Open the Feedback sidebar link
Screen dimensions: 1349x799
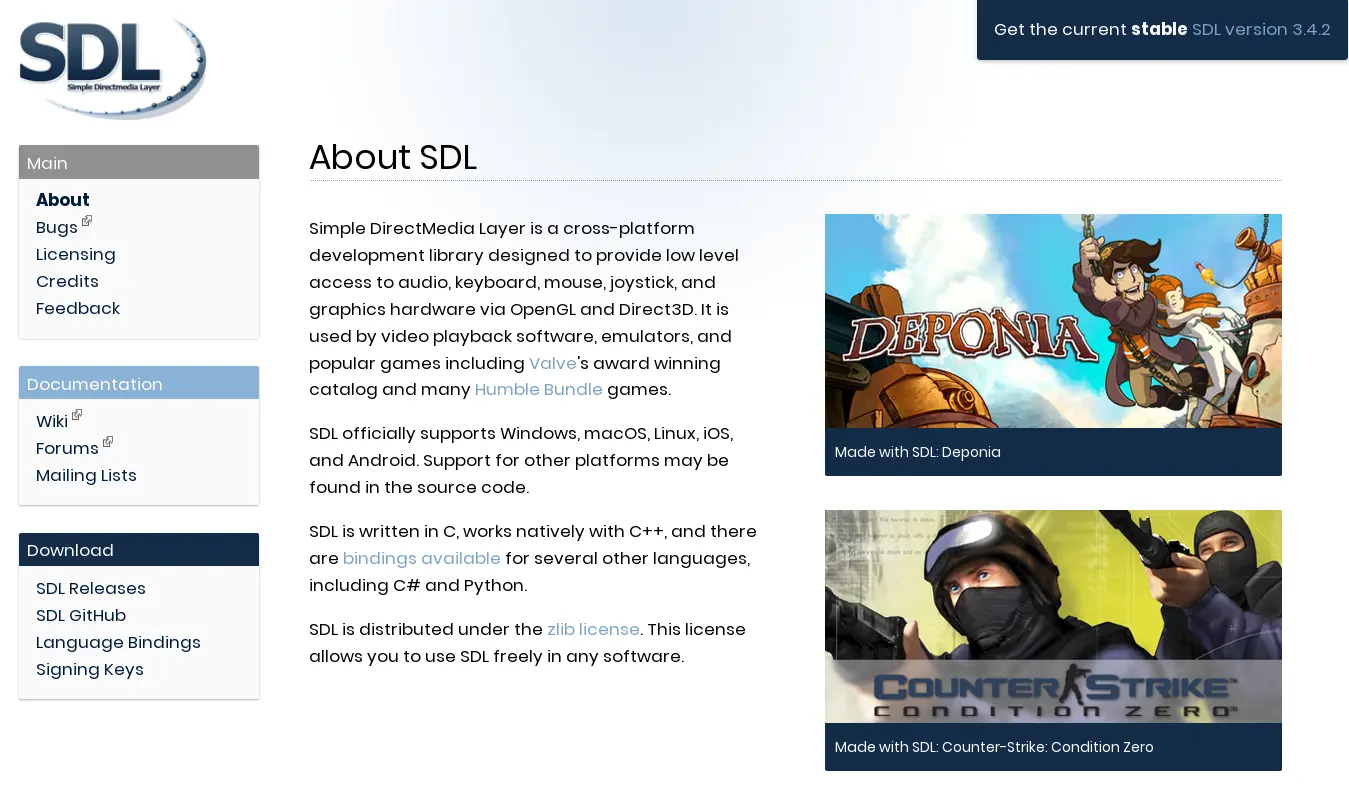78,309
